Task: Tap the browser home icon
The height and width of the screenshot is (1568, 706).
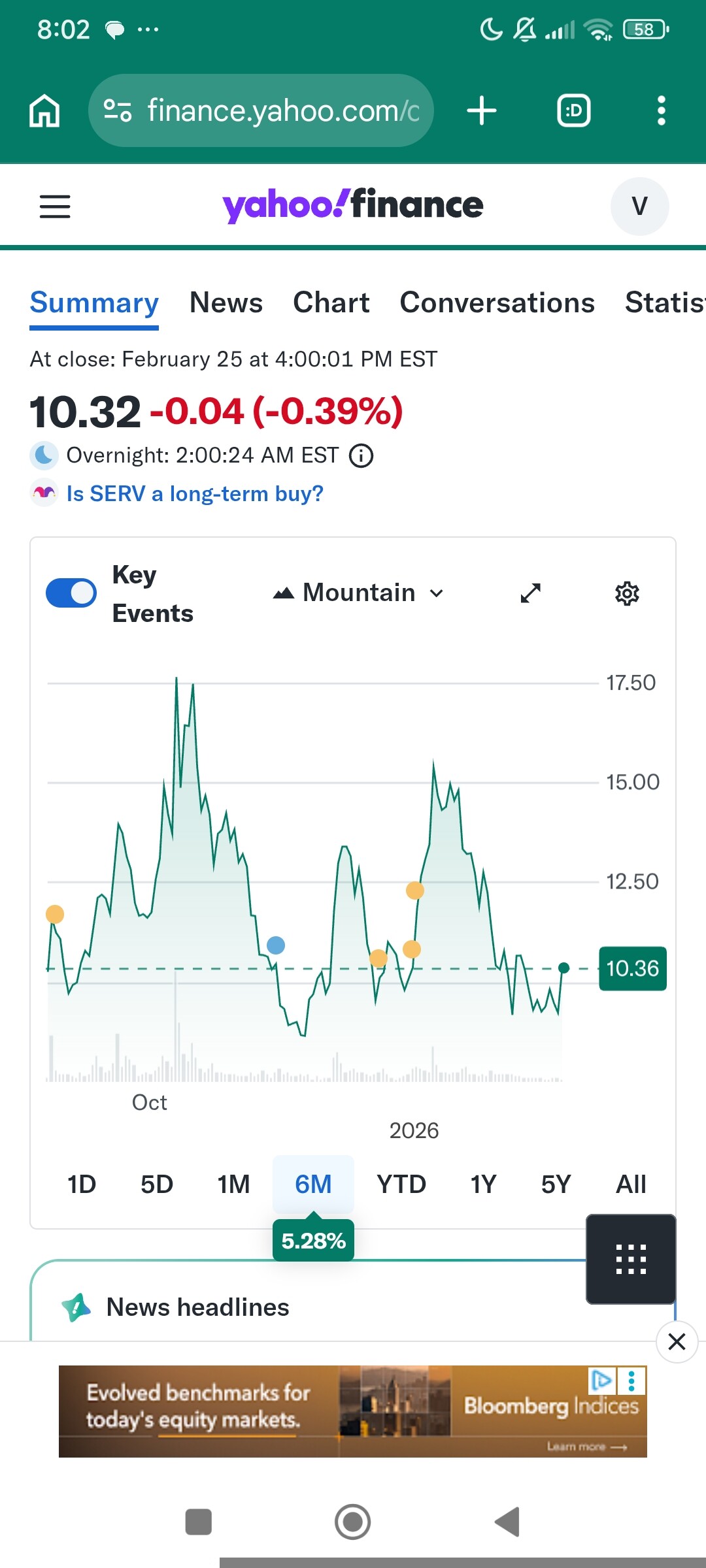Action: click(44, 110)
